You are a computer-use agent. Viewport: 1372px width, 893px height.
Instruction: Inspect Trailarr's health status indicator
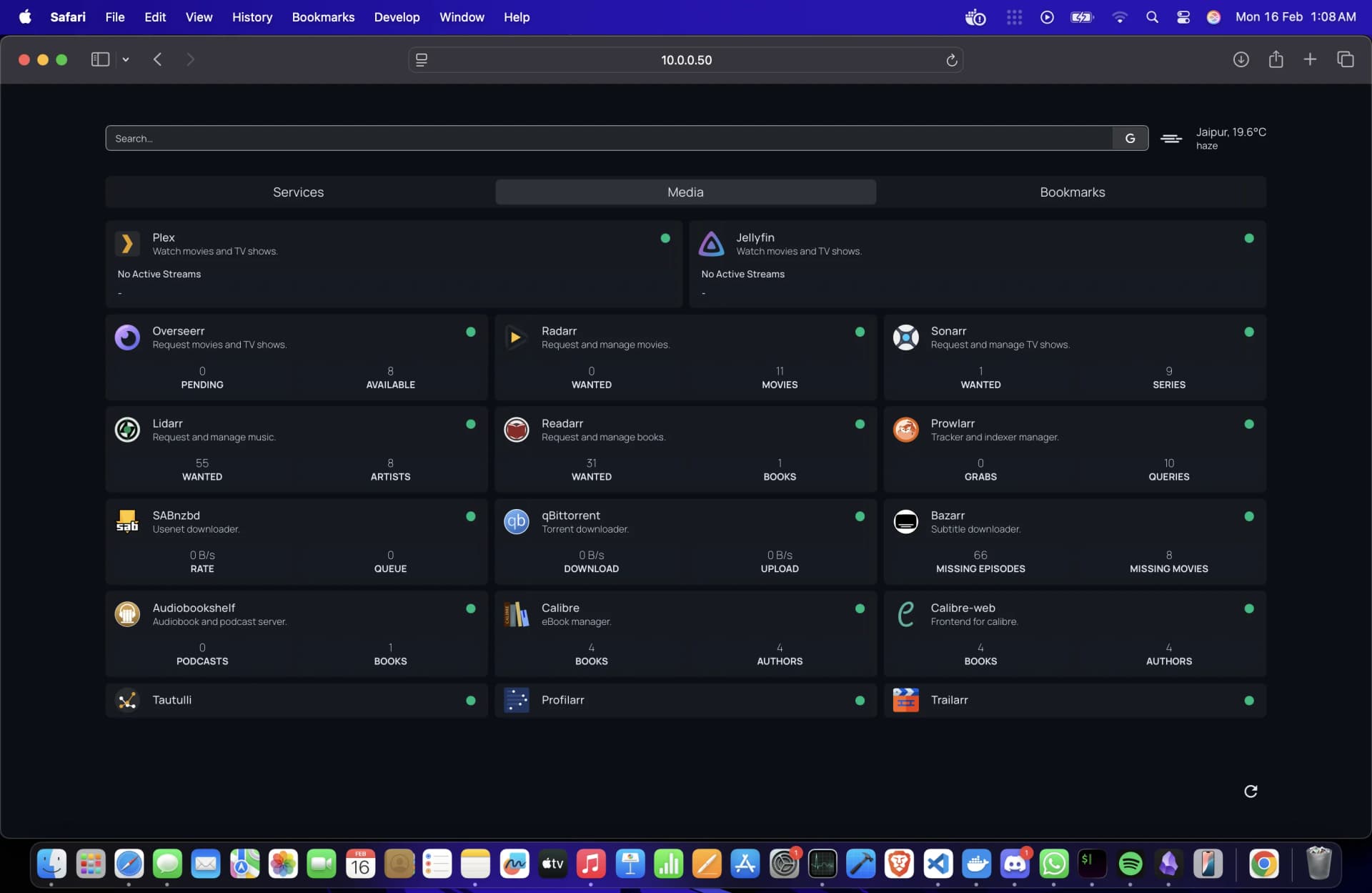pyautogui.click(x=1248, y=701)
